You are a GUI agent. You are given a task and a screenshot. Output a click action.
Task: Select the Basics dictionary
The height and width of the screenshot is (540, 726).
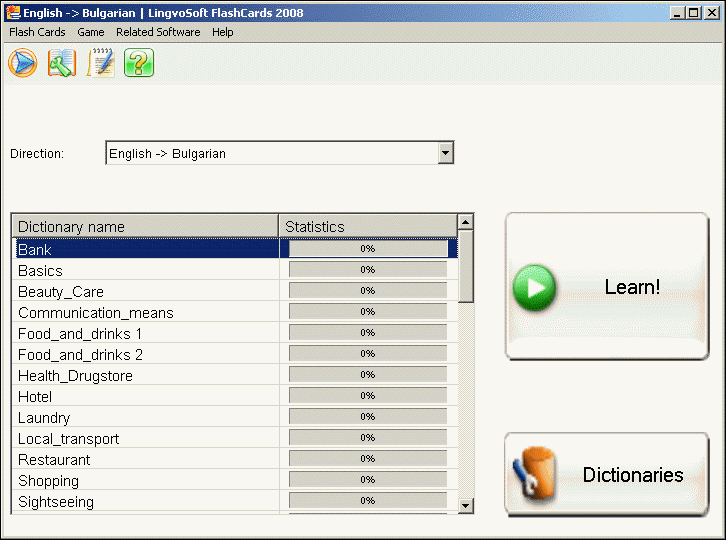coord(235,270)
